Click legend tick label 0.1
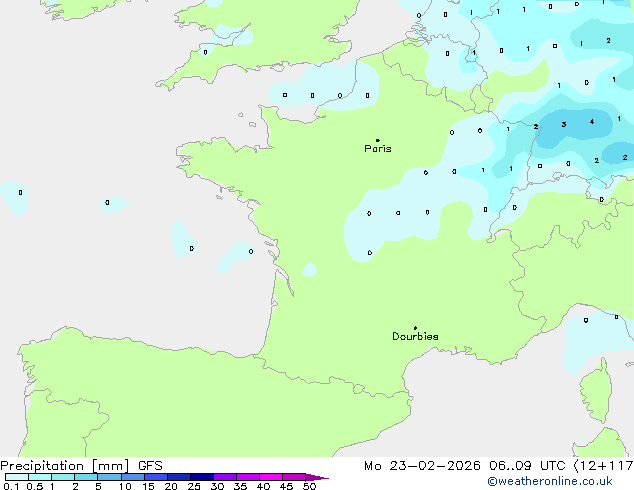The width and height of the screenshot is (634, 490). [11, 486]
